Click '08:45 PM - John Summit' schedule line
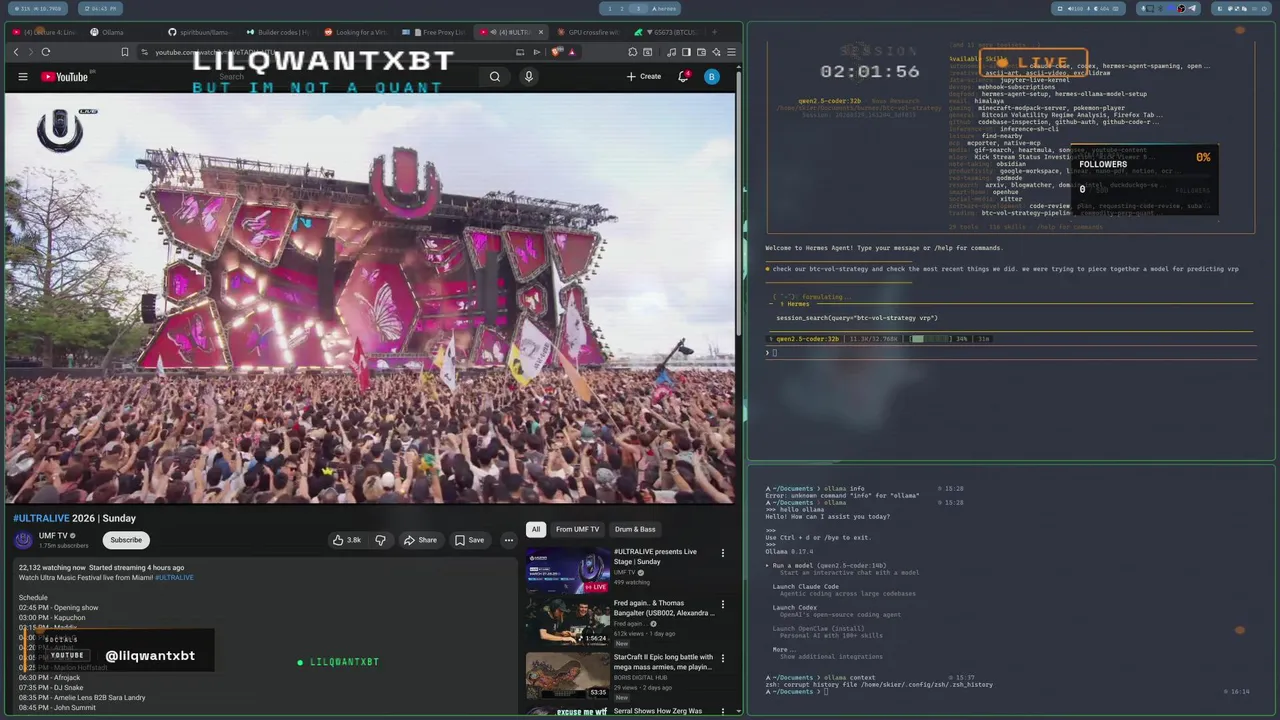 [x=57, y=708]
